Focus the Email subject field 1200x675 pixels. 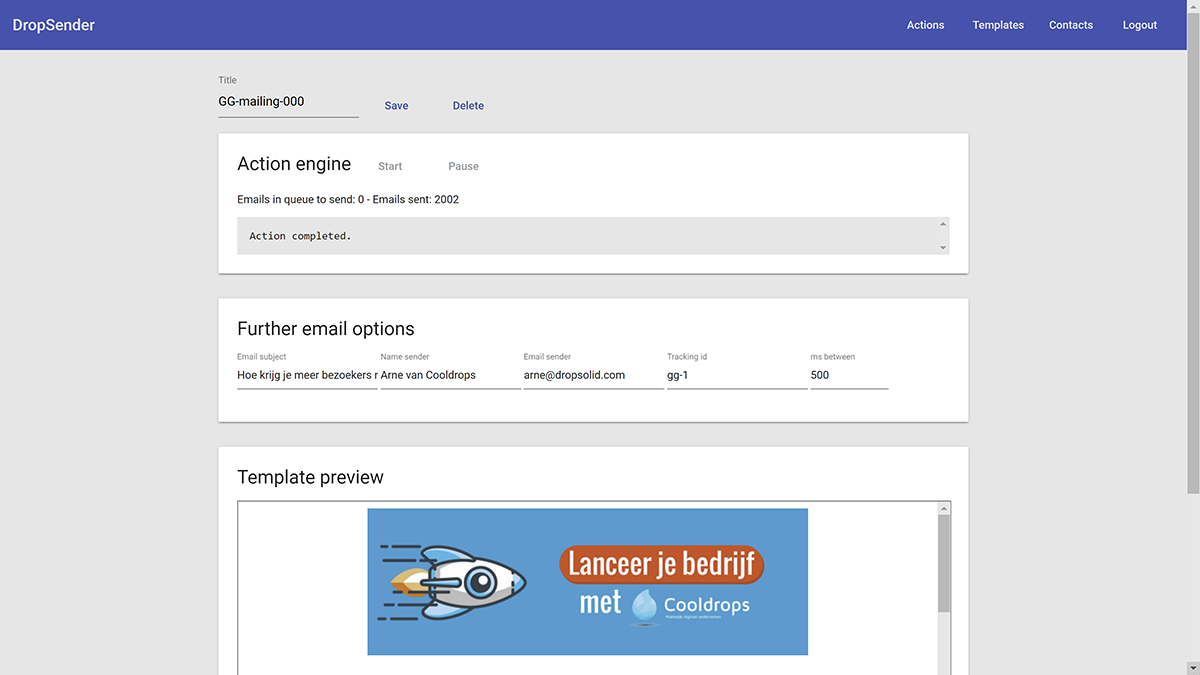(x=307, y=375)
